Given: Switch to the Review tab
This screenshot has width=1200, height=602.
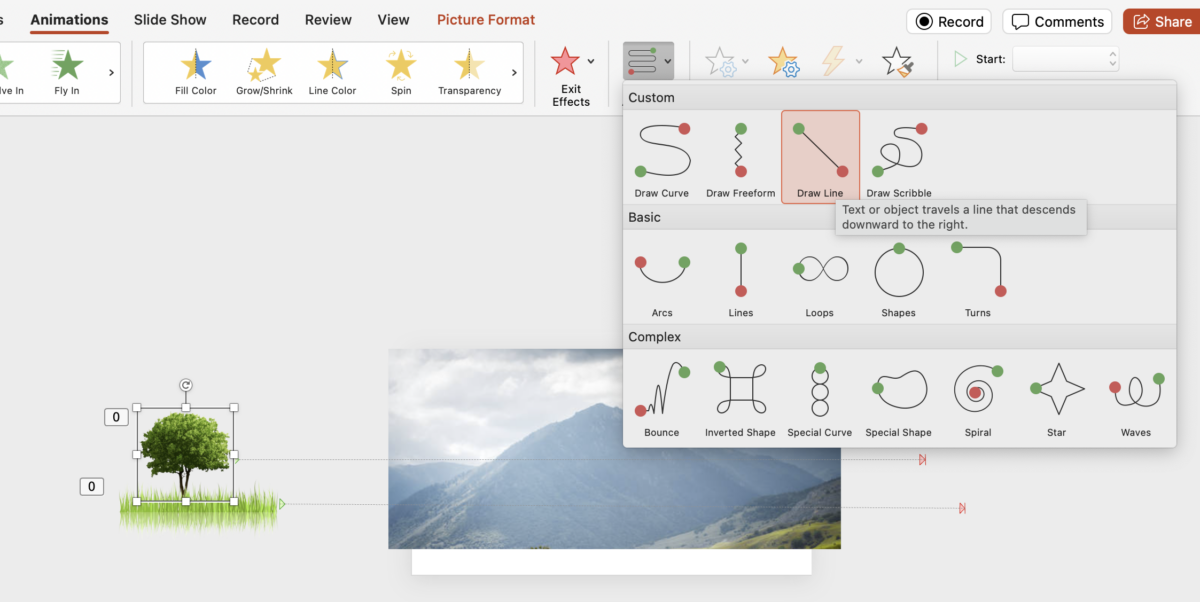Looking at the screenshot, I should click(328, 20).
